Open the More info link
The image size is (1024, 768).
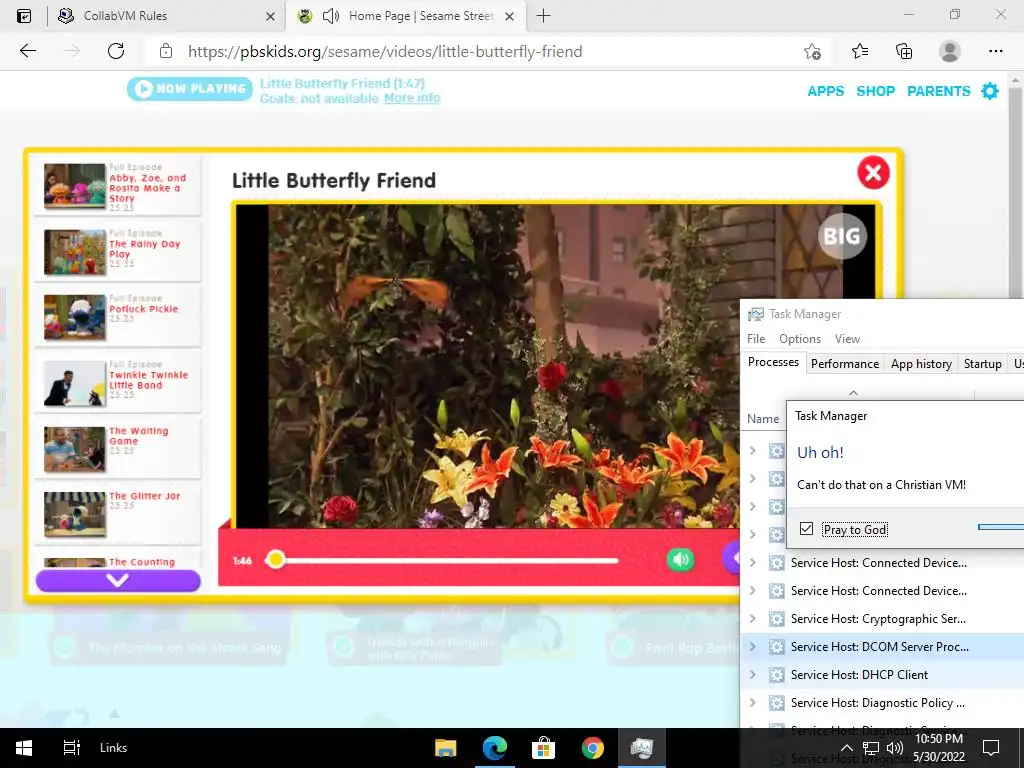412,98
